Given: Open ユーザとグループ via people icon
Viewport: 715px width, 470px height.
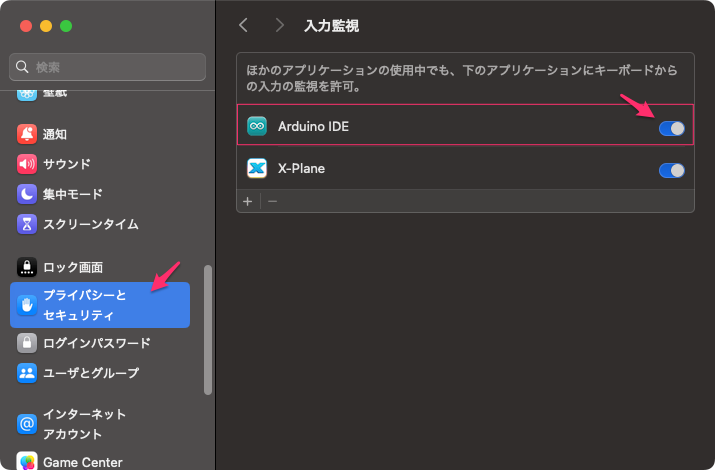Looking at the screenshot, I should click(27, 373).
